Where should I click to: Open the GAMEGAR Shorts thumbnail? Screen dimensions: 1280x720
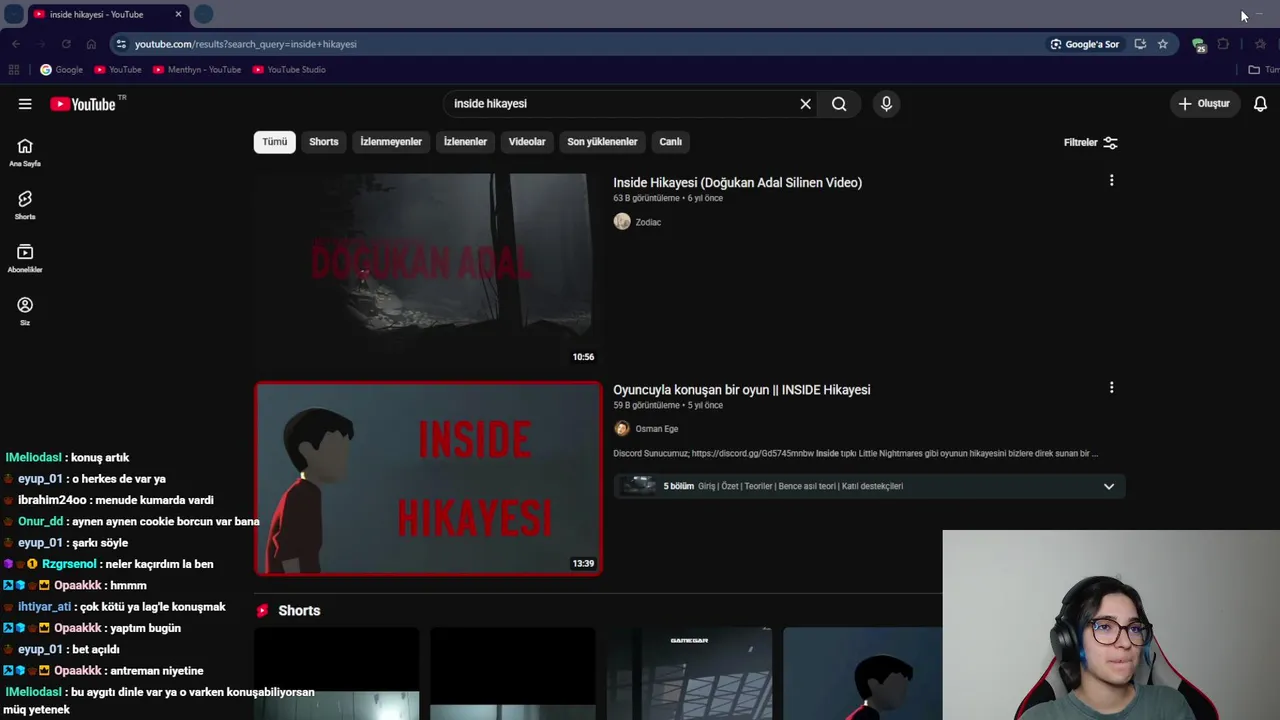tap(689, 674)
